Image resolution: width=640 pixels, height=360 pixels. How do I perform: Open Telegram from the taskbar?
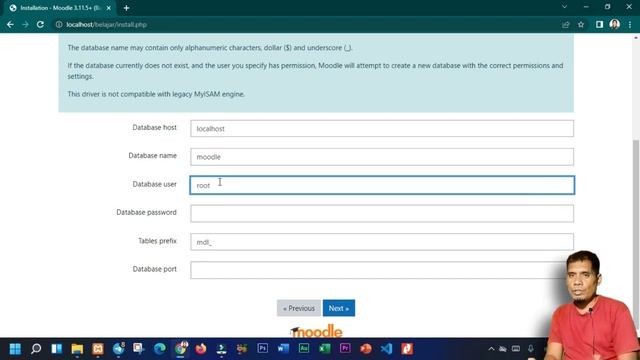pyautogui.click(x=118, y=349)
